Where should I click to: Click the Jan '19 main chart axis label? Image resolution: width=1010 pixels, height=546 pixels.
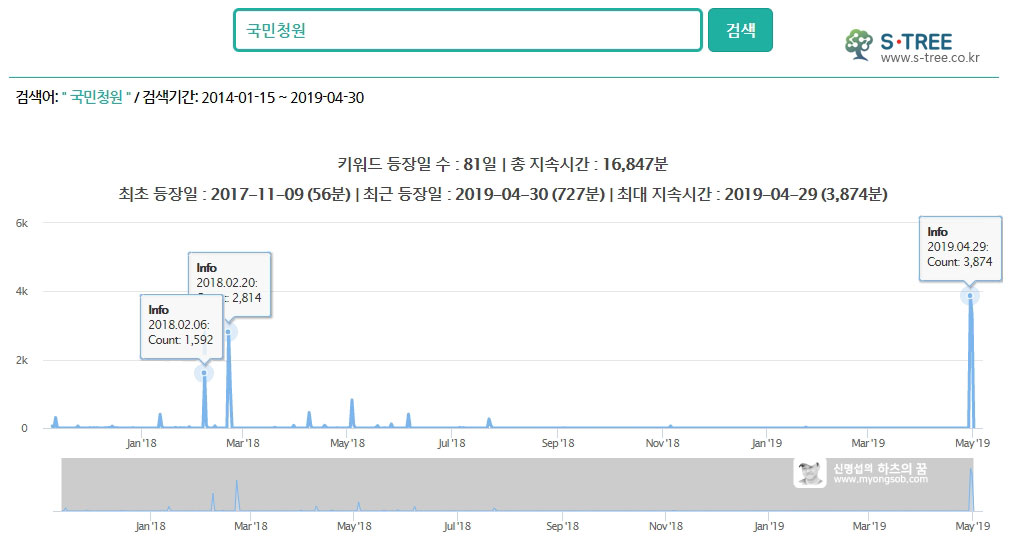point(767,443)
